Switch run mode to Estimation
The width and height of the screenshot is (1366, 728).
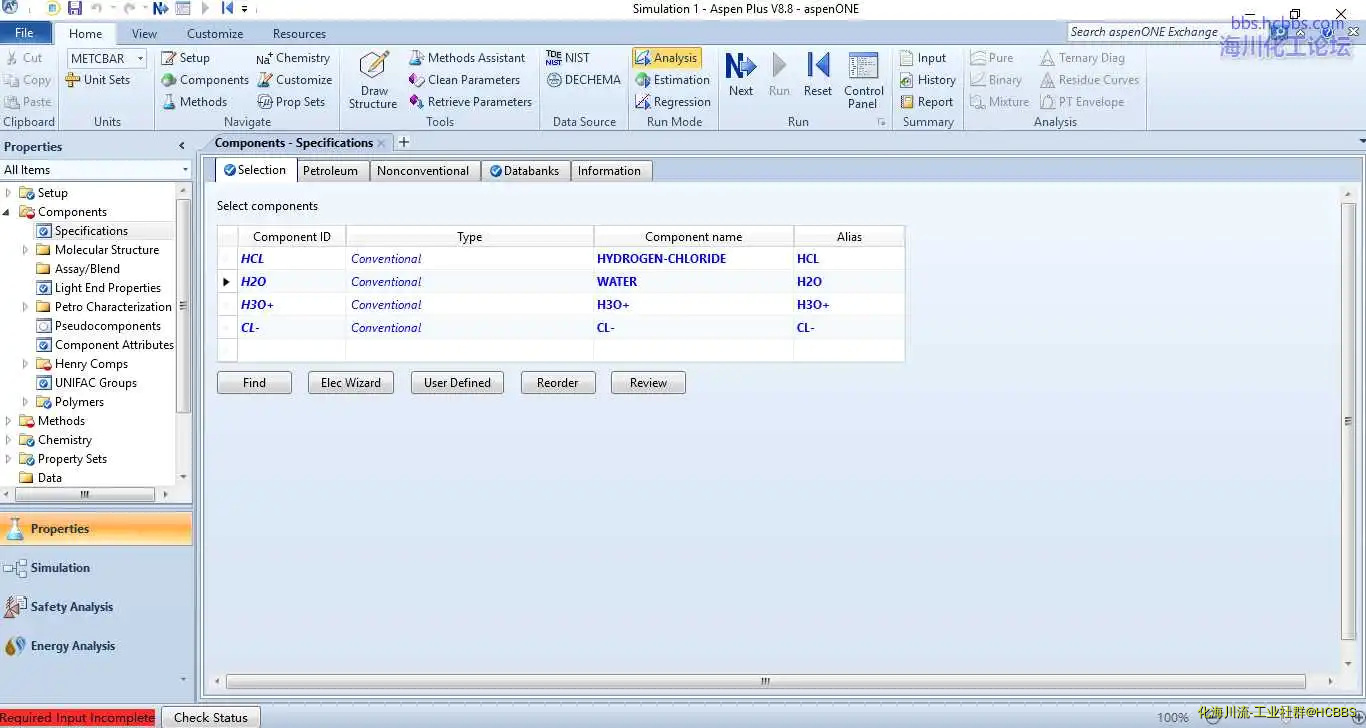[672, 80]
